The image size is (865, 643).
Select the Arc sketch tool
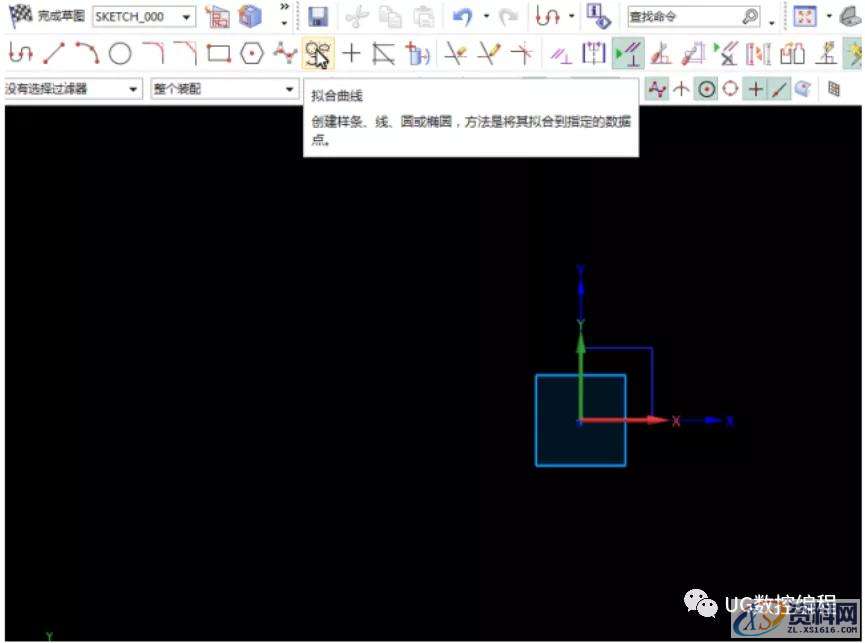(x=86, y=54)
